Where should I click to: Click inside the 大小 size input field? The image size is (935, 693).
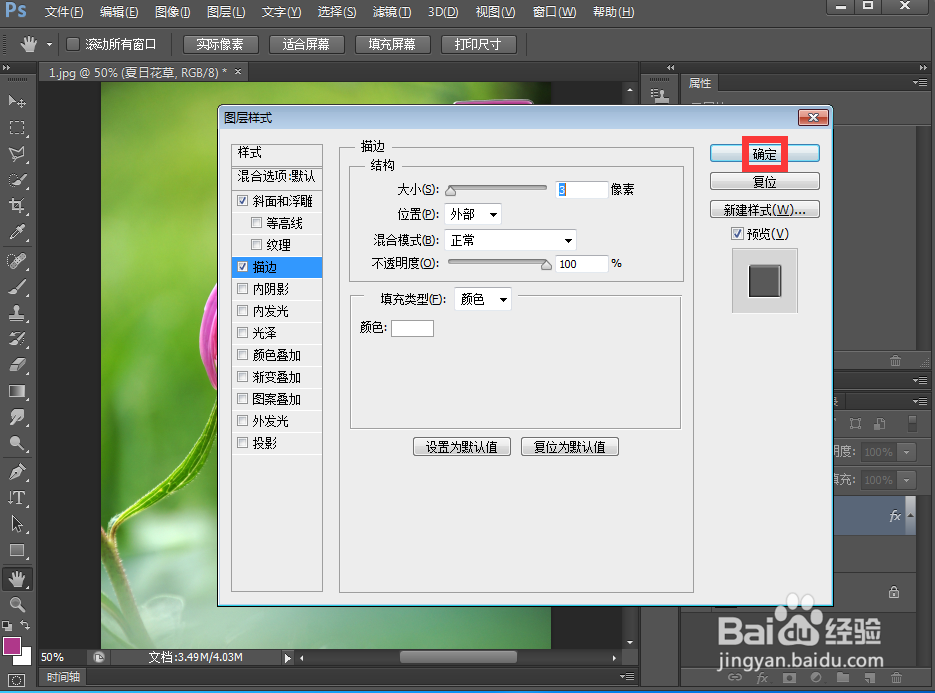(581, 188)
